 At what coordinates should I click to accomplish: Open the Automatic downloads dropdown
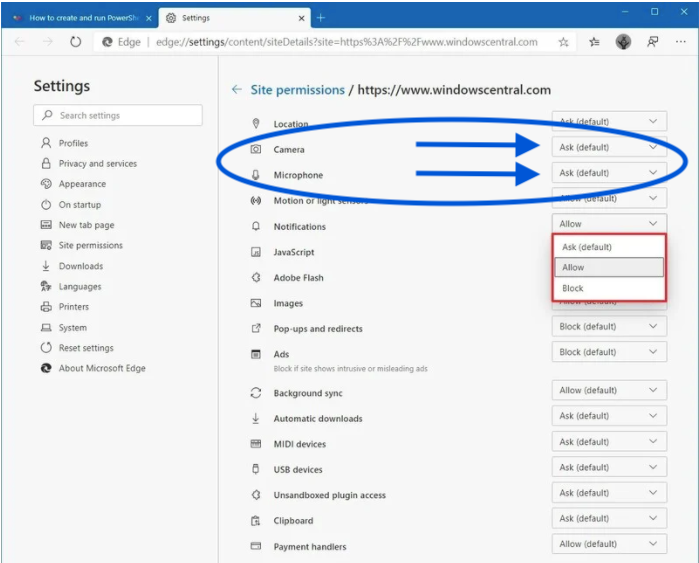point(609,416)
